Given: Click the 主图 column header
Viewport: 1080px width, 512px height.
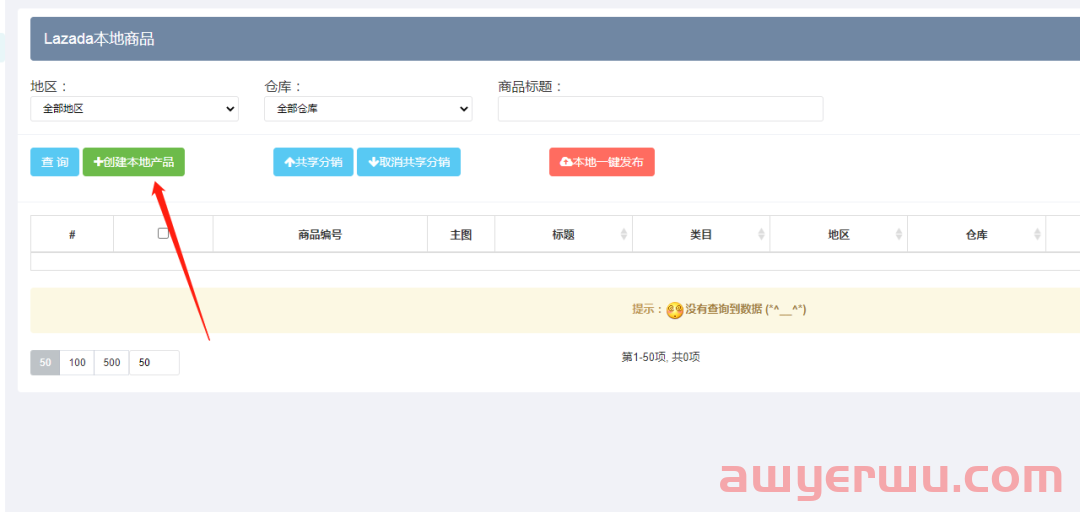Looking at the screenshot, I should [461, 235].
